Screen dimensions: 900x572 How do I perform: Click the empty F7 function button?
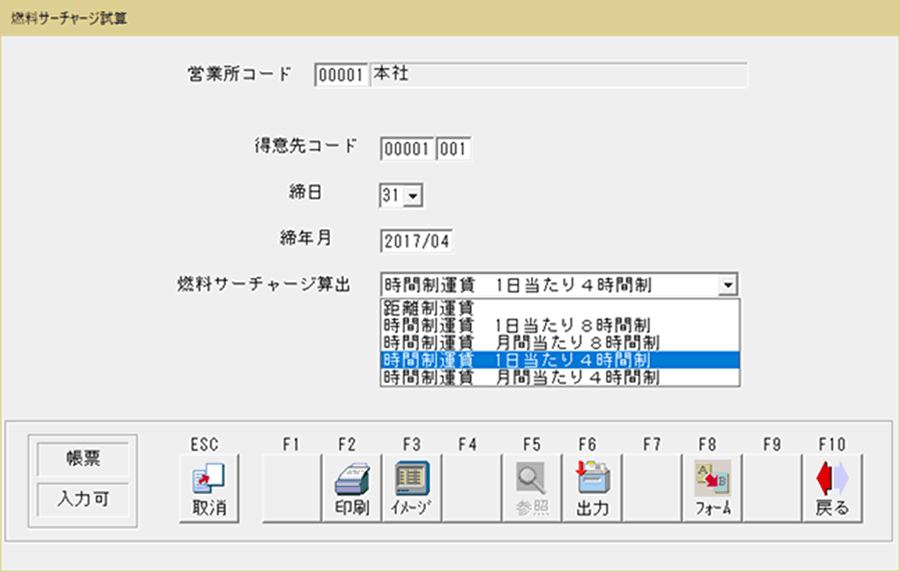(x=652, y=488)
